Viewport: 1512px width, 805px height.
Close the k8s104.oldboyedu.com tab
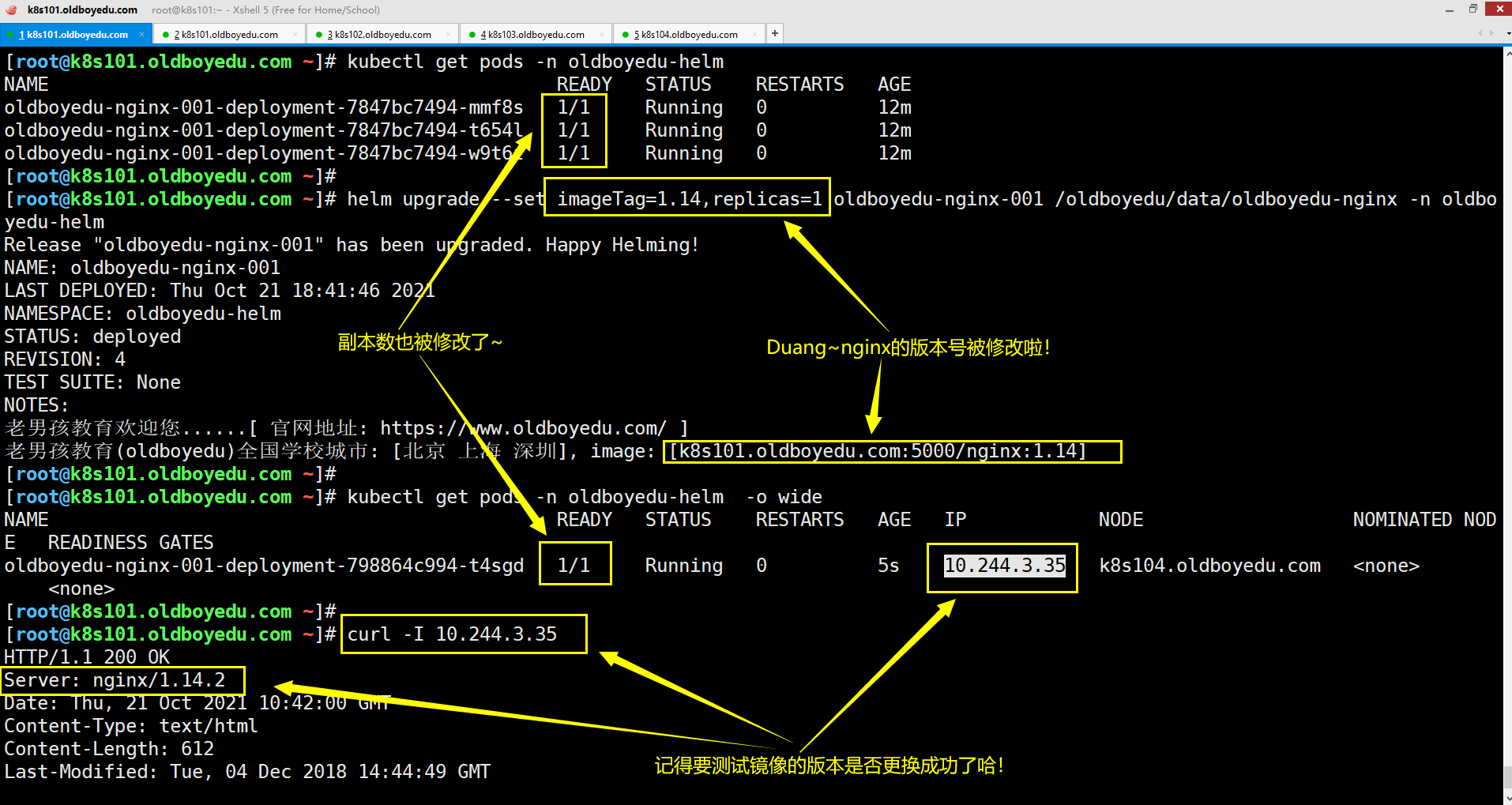click(754, 35)
